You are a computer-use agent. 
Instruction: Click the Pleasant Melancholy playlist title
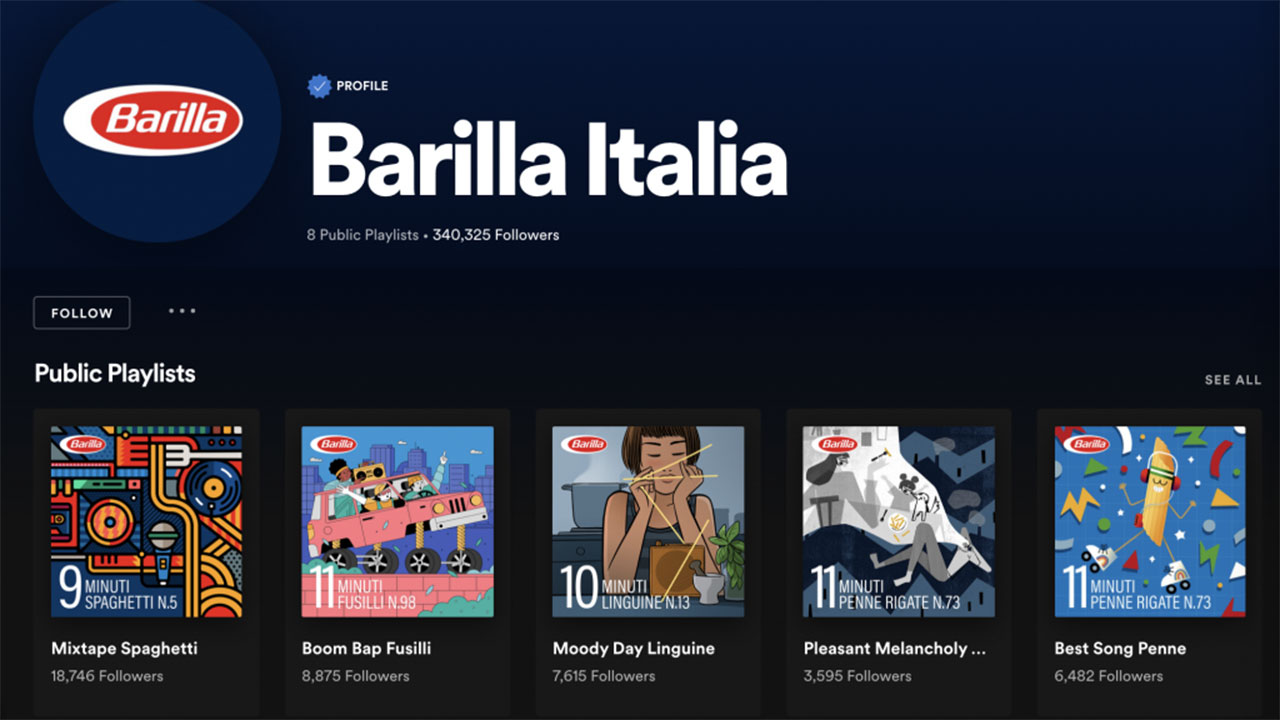click(895, 648)
